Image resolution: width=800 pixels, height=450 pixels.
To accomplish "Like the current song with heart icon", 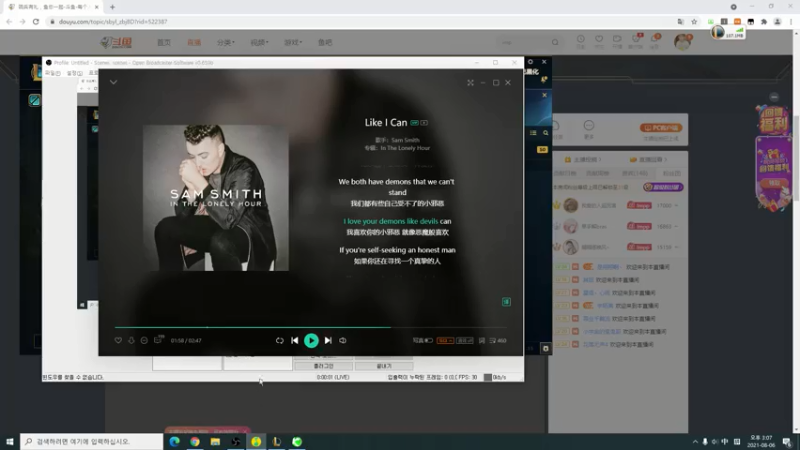I will tap(118, 340).
